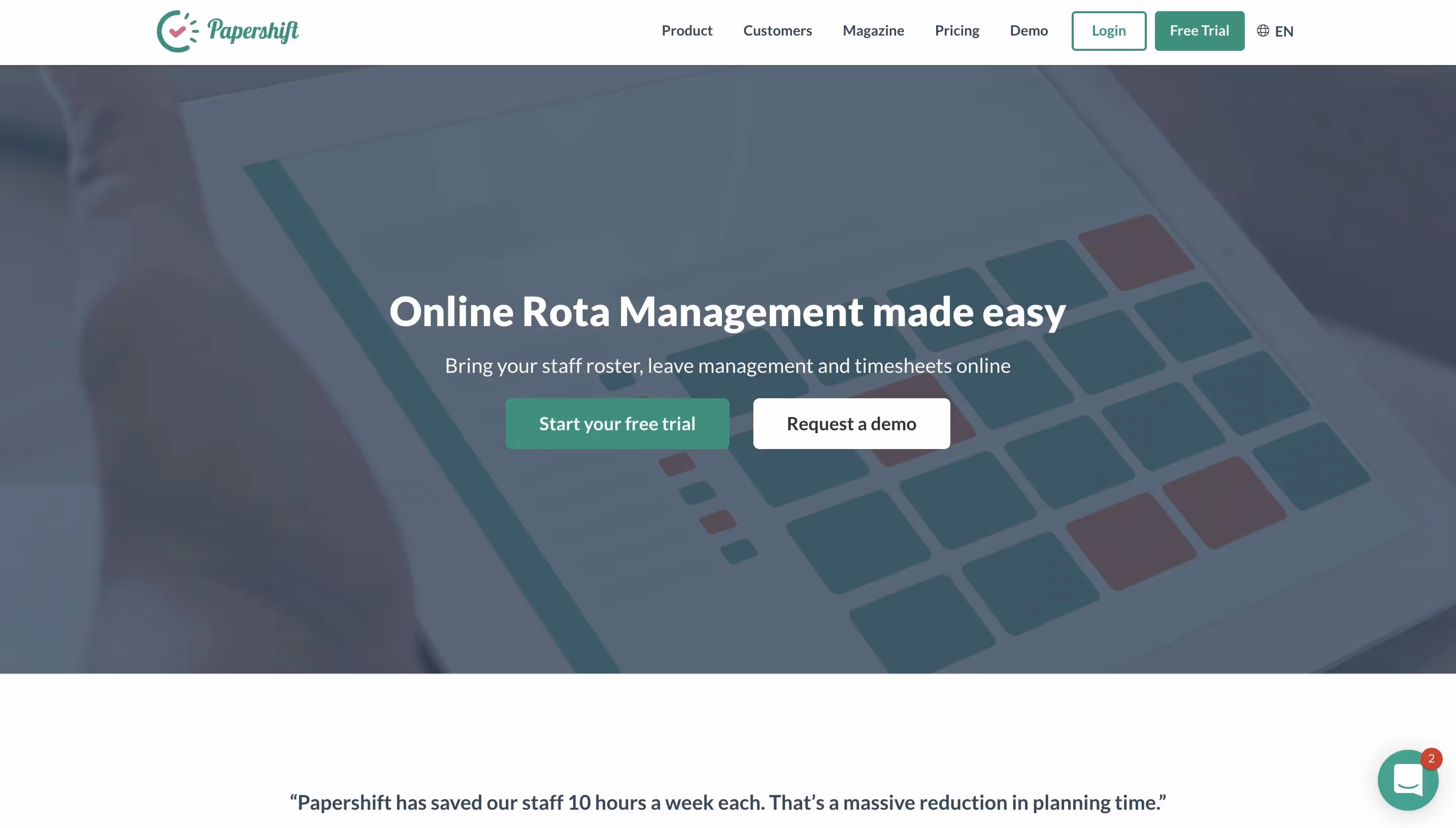Expand the Customers navigation dropdown
1456x828 pixels.
777,30
